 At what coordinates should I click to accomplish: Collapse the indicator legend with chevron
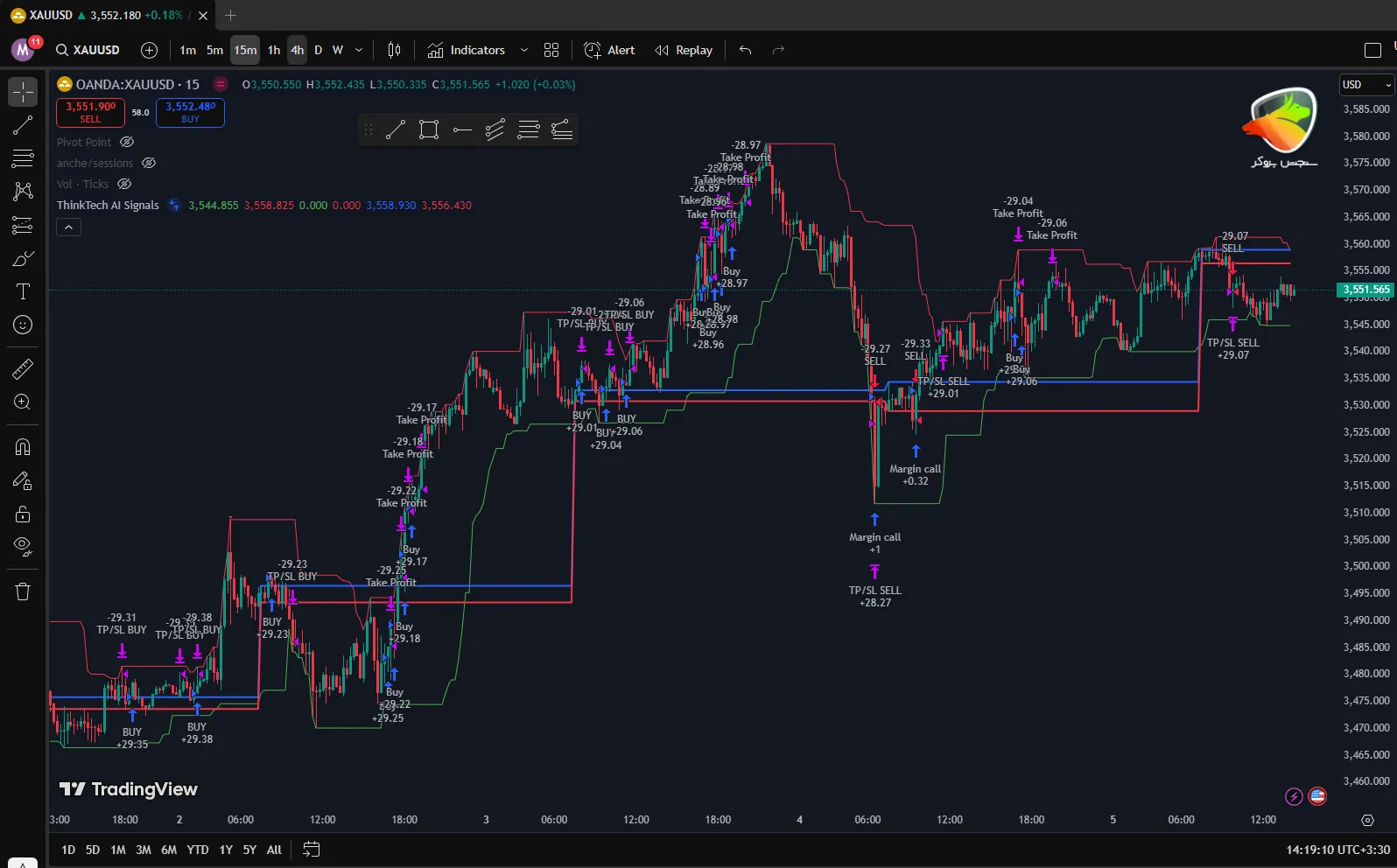68,227
